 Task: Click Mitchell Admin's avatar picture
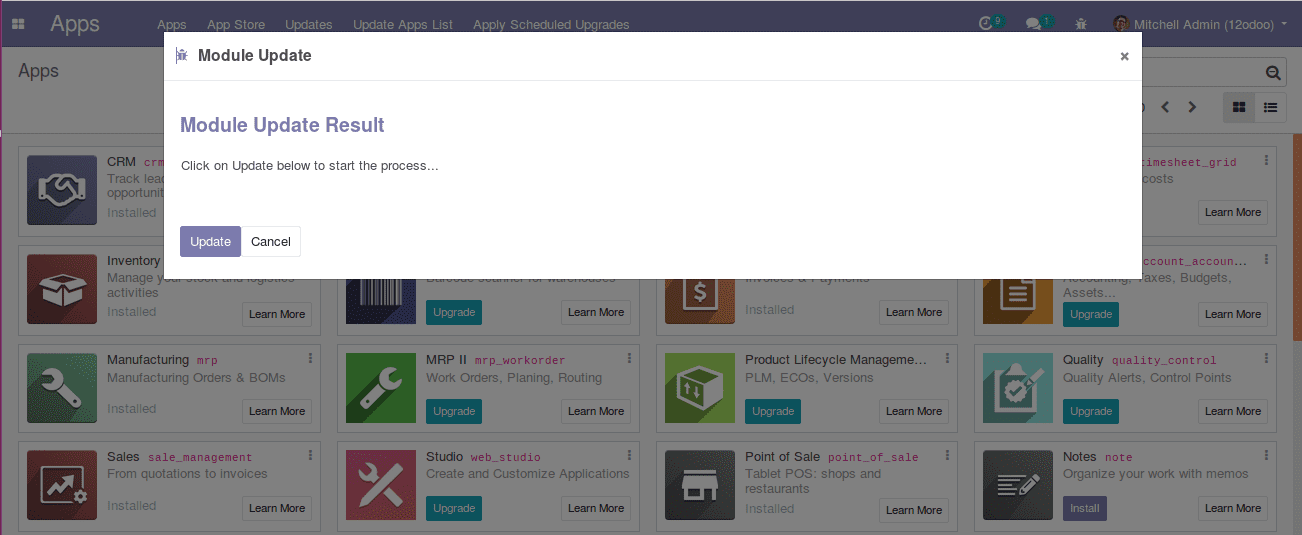coord(1121,24)
